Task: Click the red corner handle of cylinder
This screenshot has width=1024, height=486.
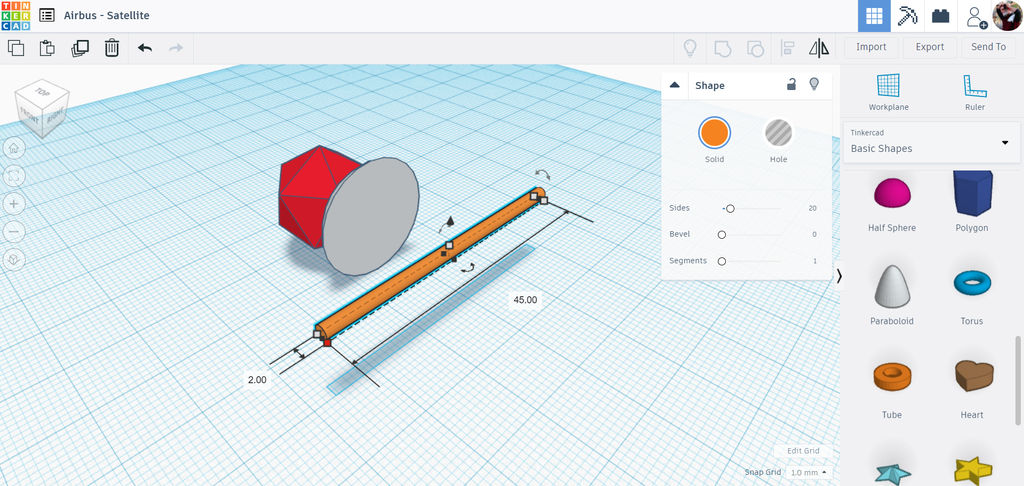Action: coord(327,342)
